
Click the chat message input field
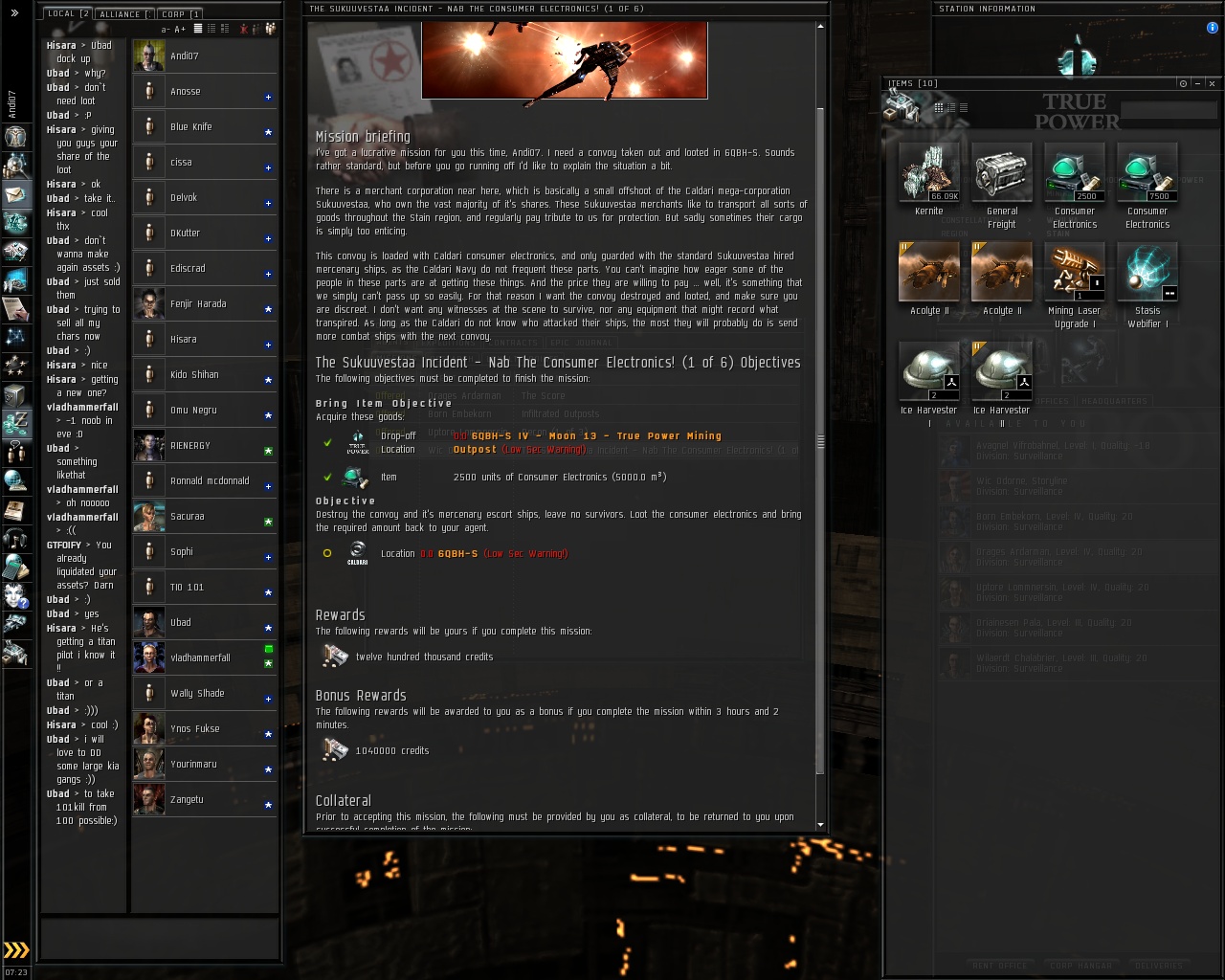(x=160, y=938)
